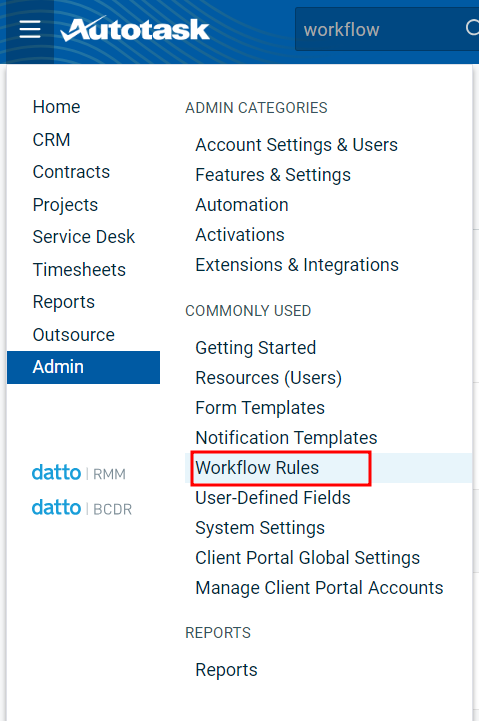Open System Settings link

pos(260,528)
